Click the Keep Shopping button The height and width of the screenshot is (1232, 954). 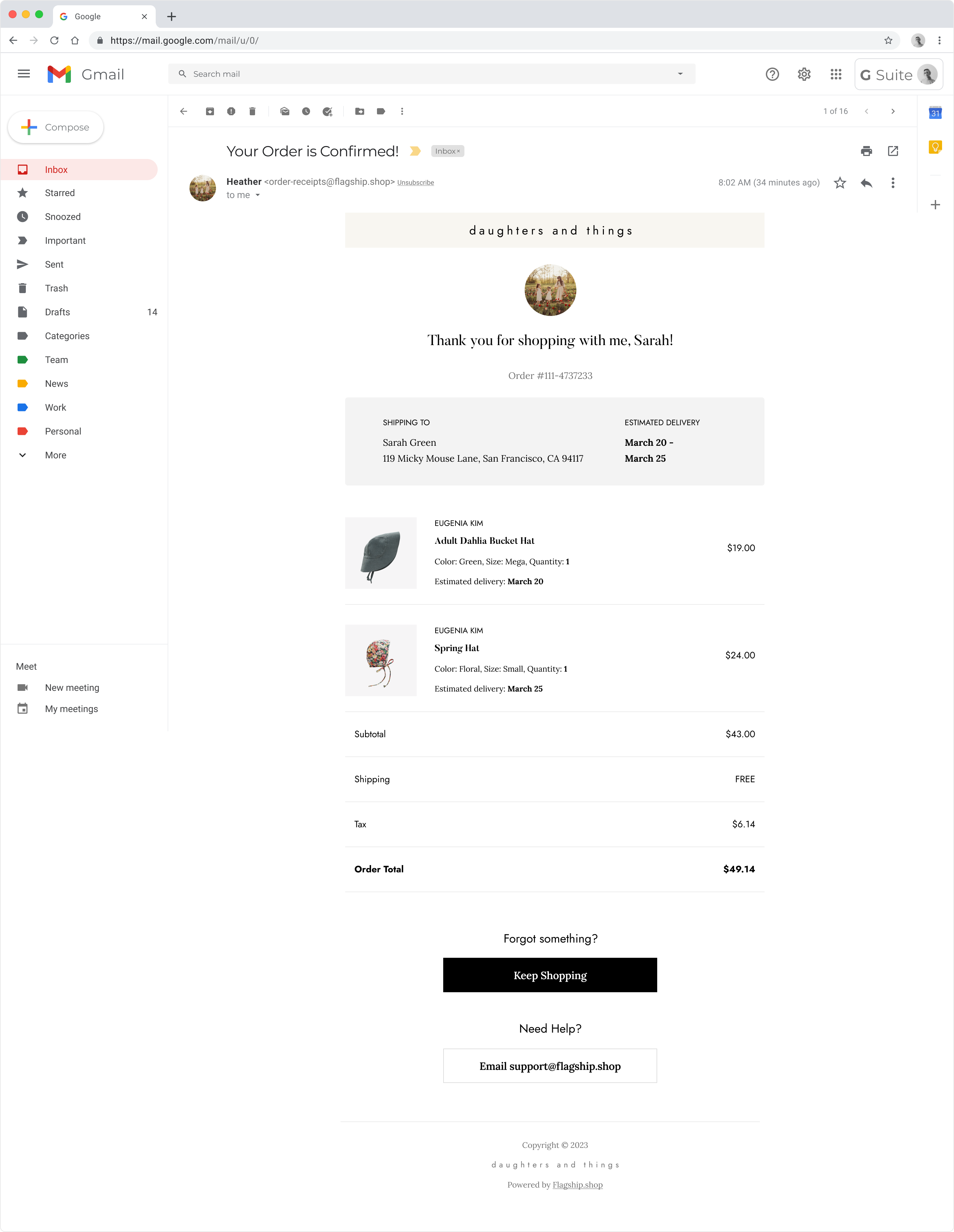tap(550, 975)
